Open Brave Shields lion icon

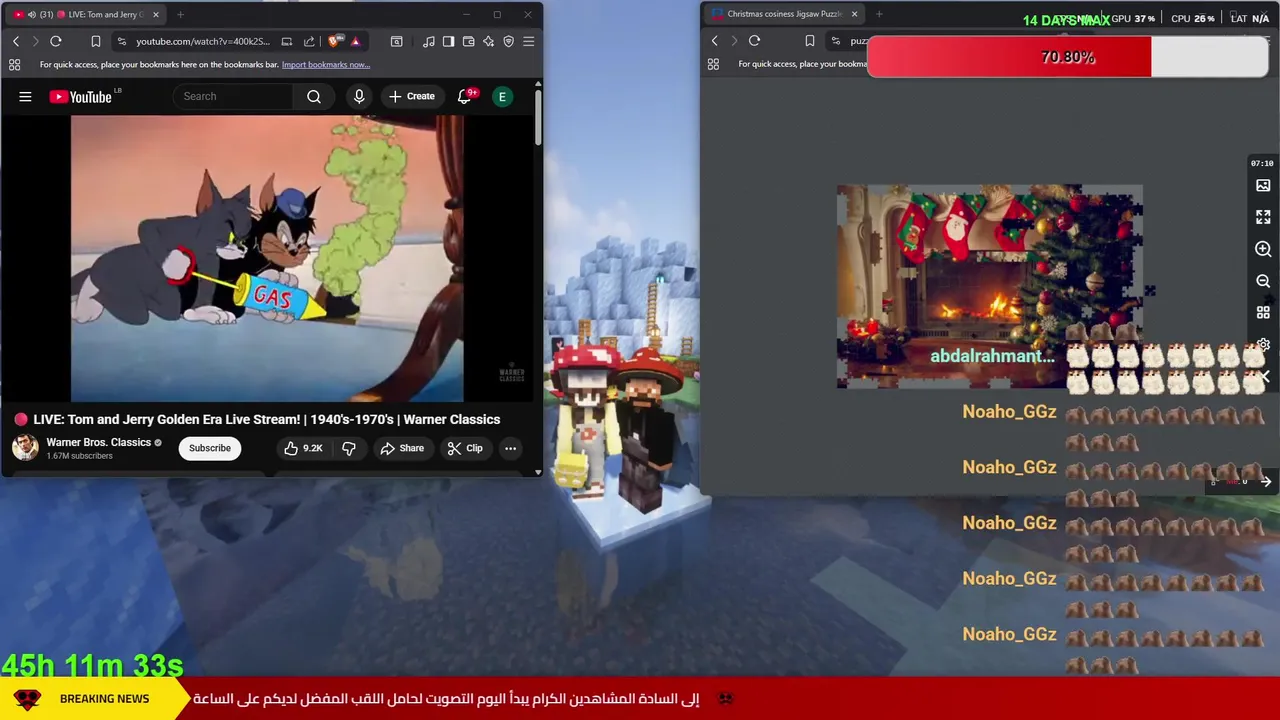[334, 41]
